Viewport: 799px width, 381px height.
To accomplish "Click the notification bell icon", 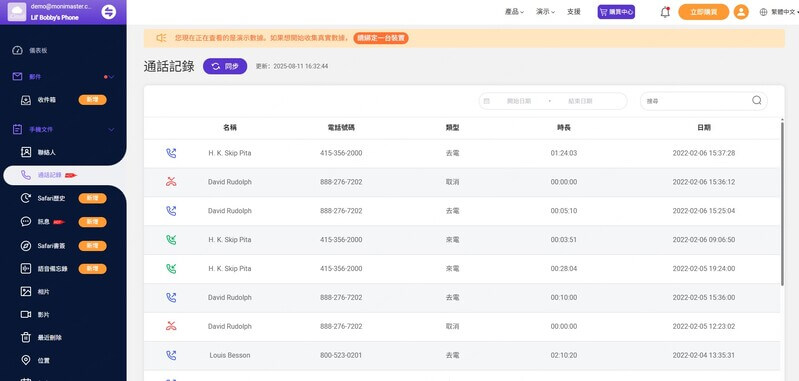I will 665,12.
